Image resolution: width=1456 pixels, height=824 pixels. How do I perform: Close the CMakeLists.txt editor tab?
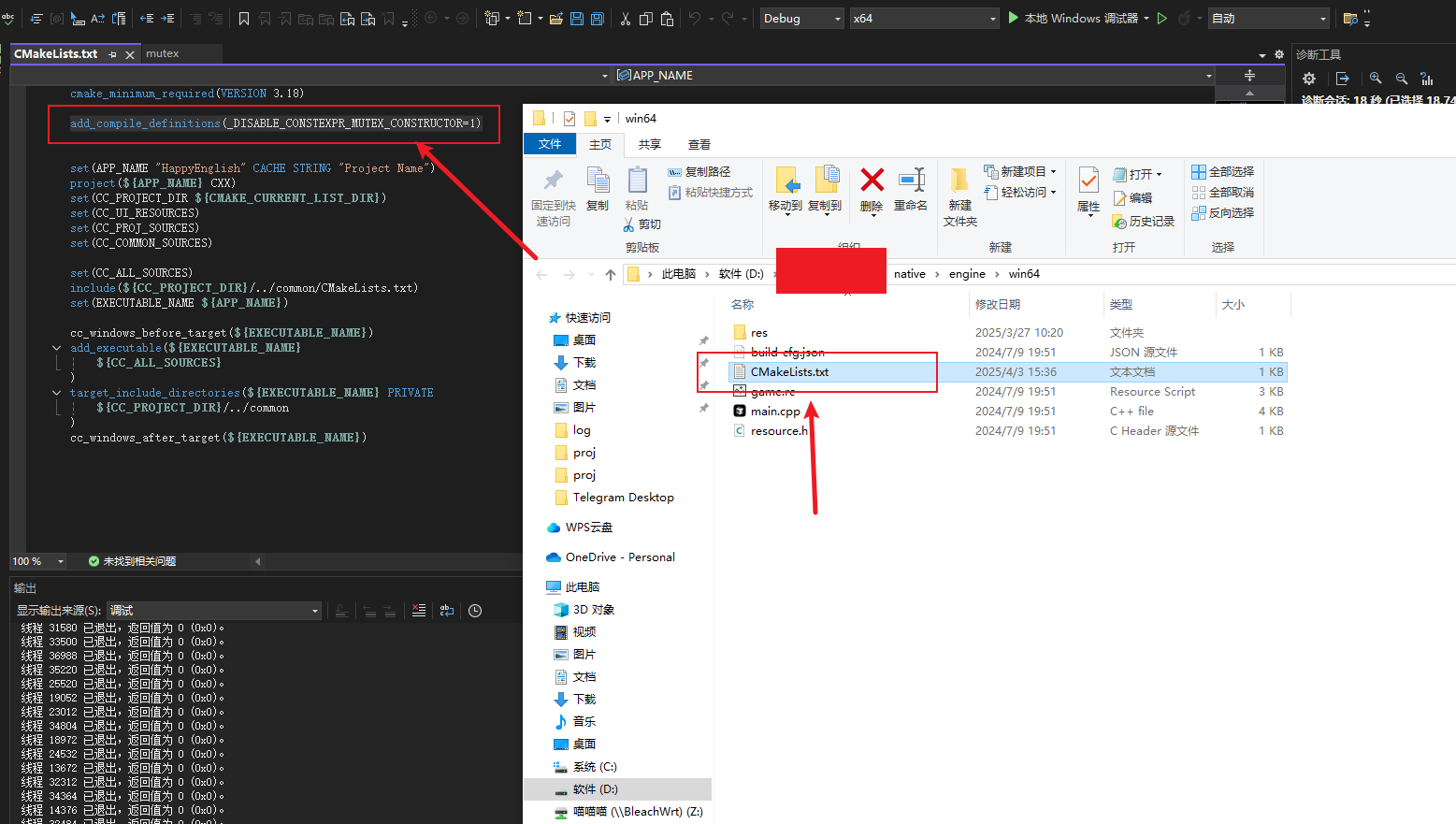pyautogui.click(x=130, y=55)
